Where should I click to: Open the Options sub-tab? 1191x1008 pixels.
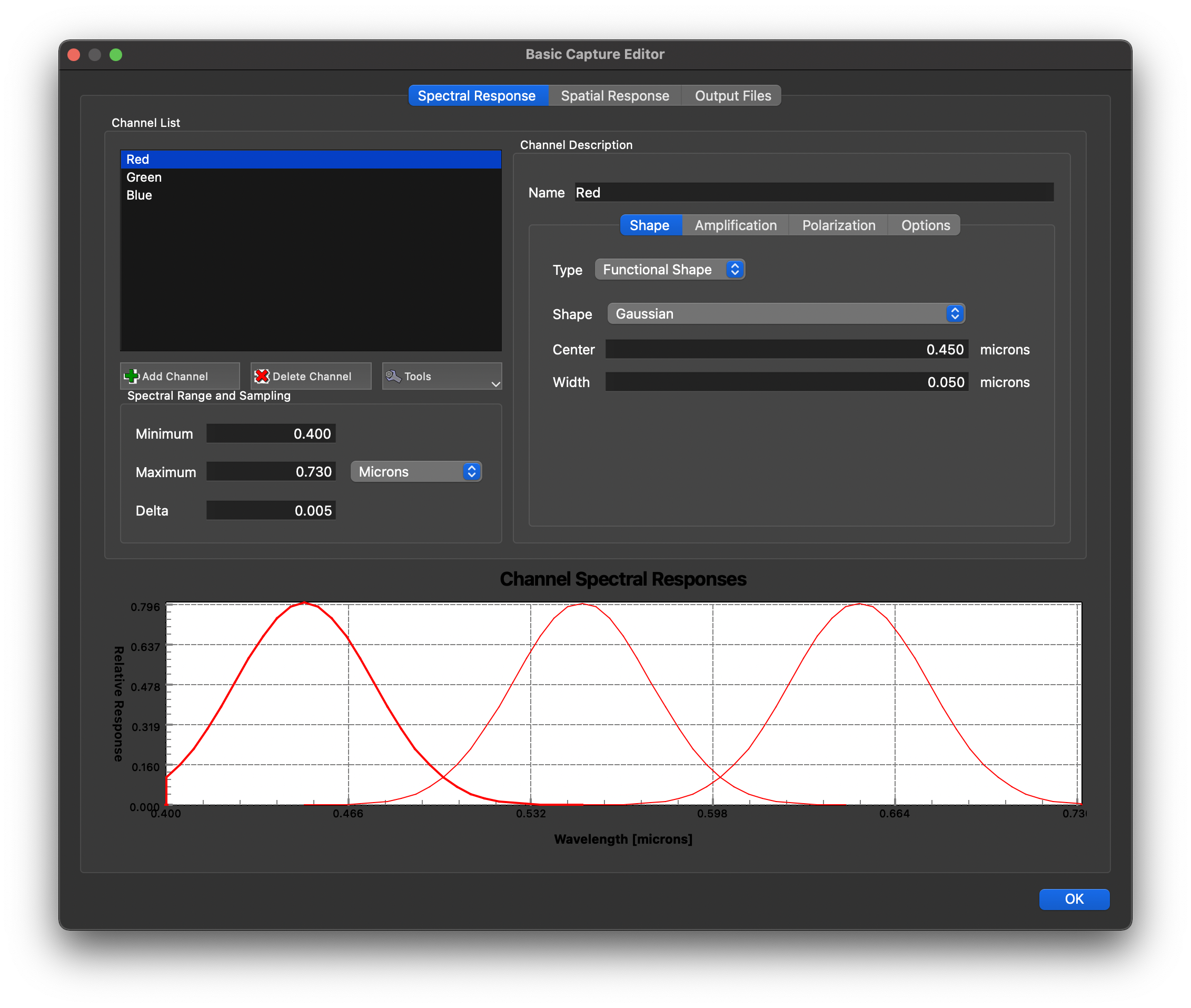coord(925,225)
